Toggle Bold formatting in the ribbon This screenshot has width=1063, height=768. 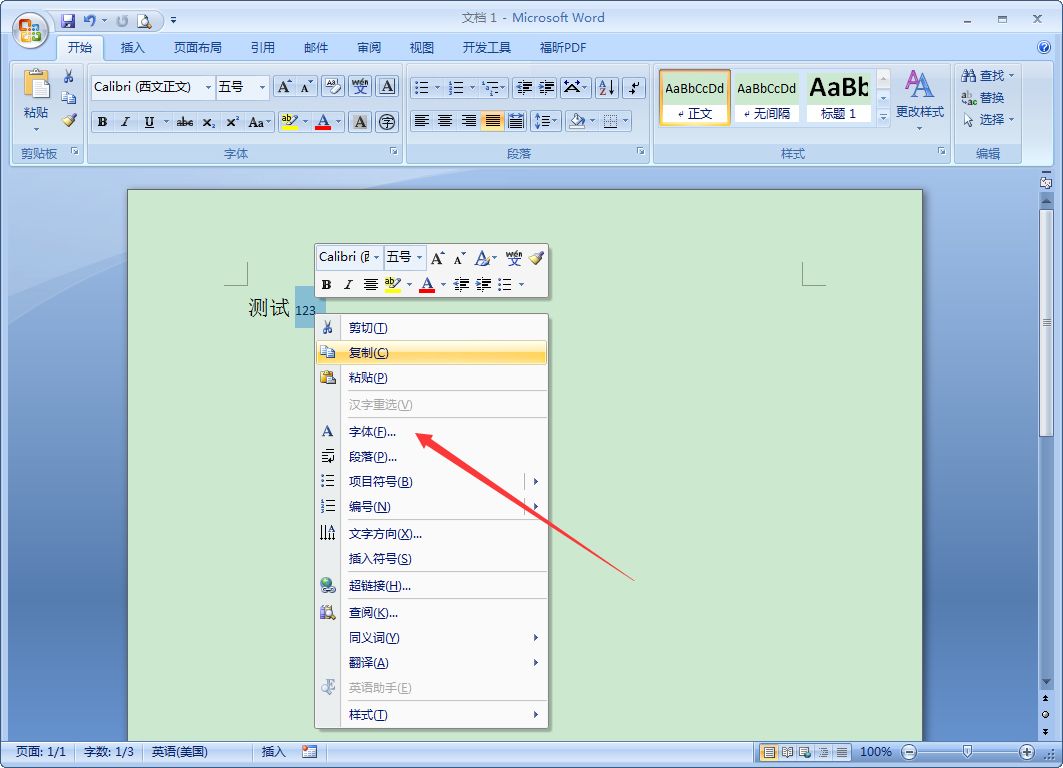point(101,121)
